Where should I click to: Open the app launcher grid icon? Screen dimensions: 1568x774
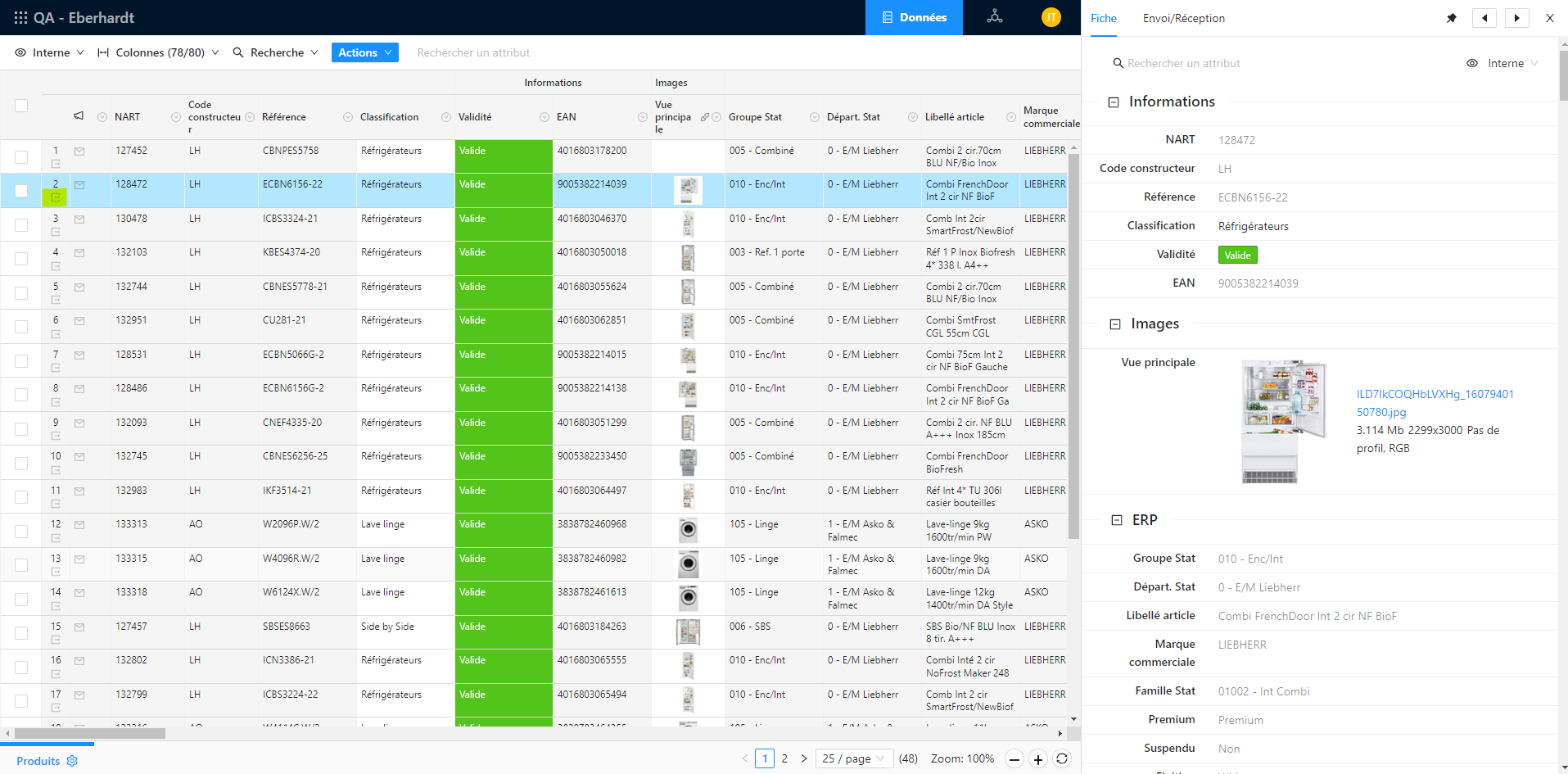pyautogui.click(x=20, y=17)
